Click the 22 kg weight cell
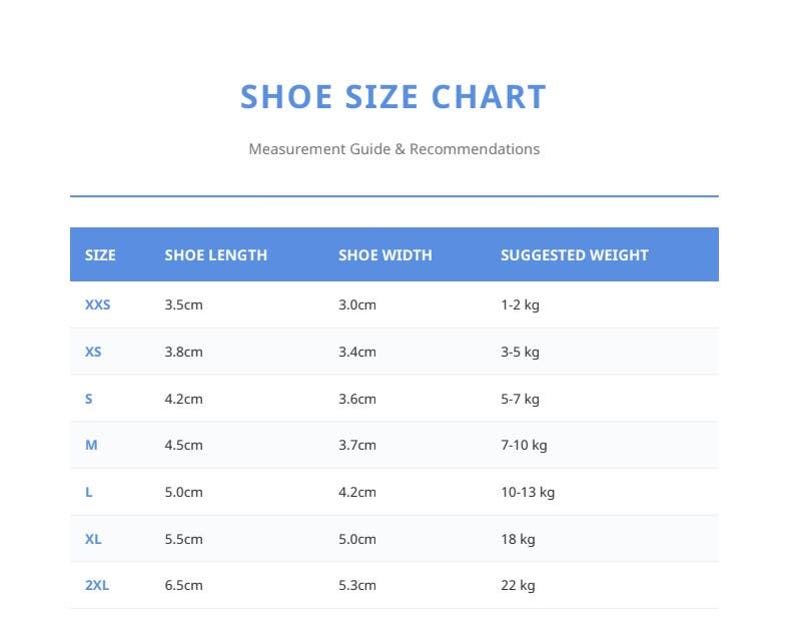 (518, 585)
